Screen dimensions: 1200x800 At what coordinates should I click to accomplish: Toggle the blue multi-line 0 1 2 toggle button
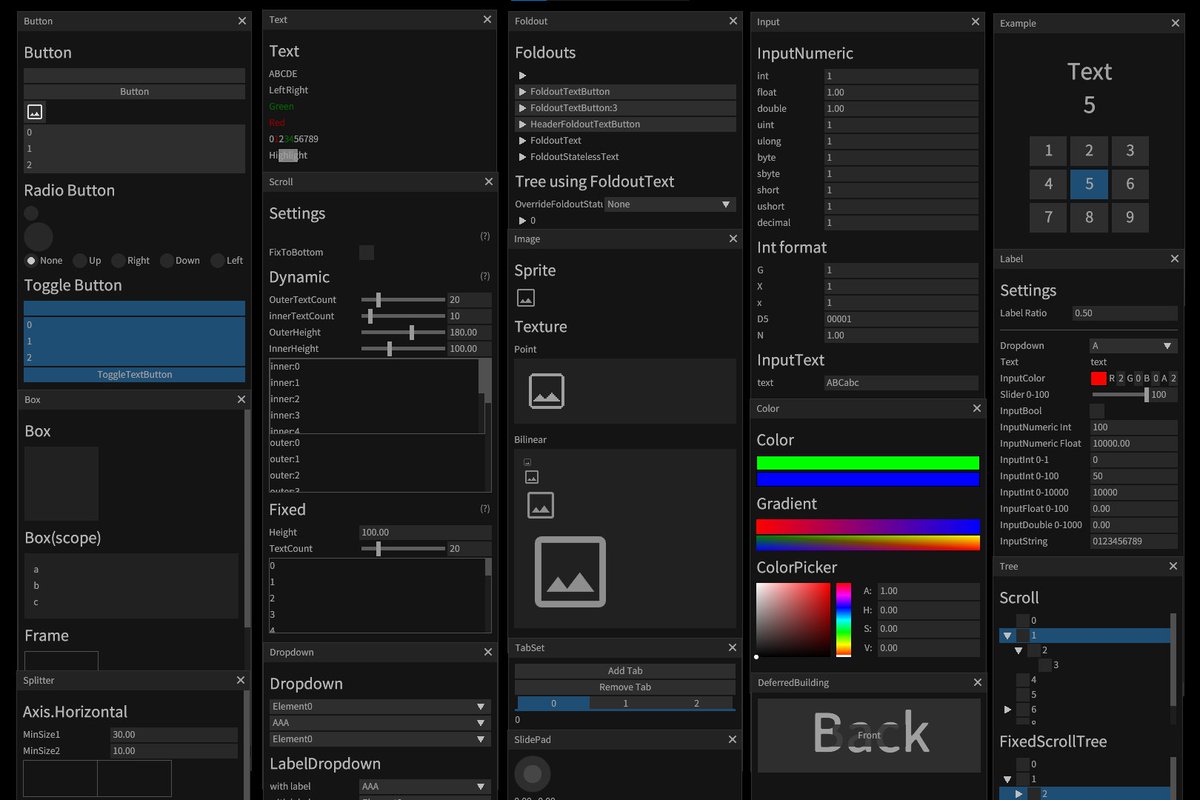pos(134,341)
